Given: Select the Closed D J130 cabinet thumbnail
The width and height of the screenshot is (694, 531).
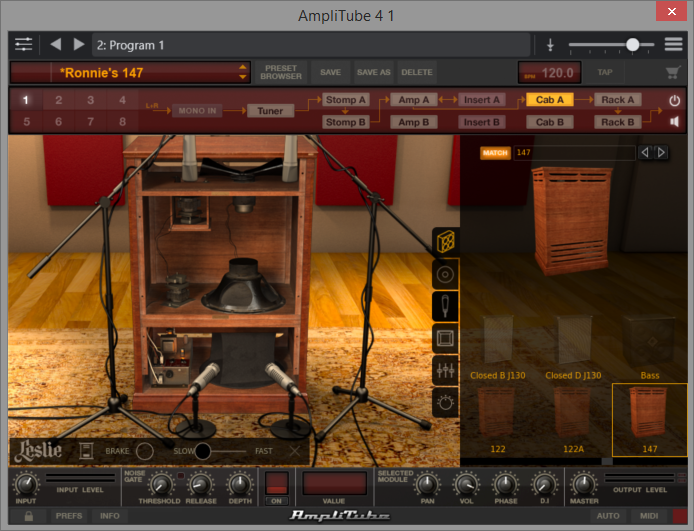Looking at the screenshot, I should pos(574,348).
